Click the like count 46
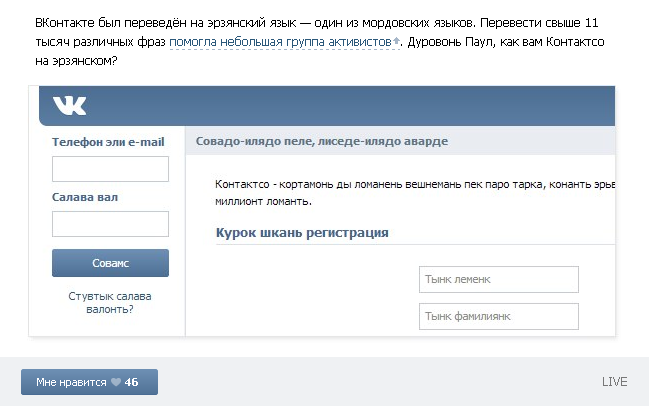 (131, 382)
